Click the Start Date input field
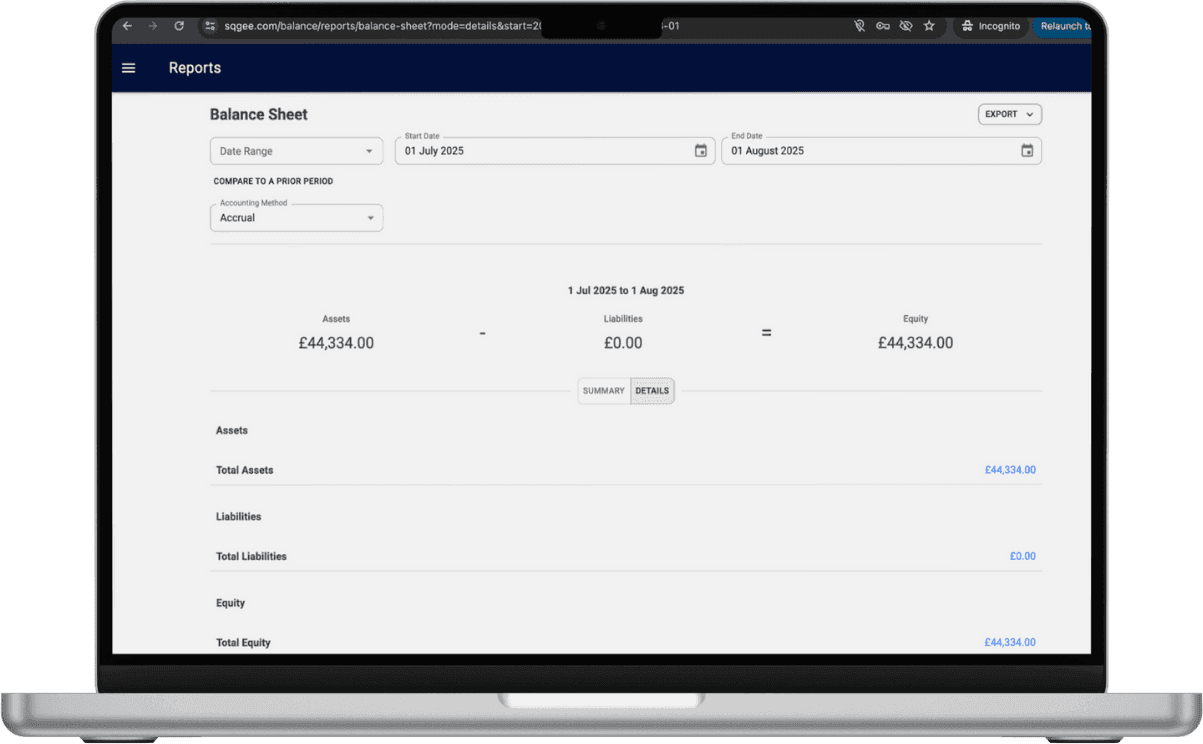The height and width of the screenshot is (744, 1203). tap(540, 151)
